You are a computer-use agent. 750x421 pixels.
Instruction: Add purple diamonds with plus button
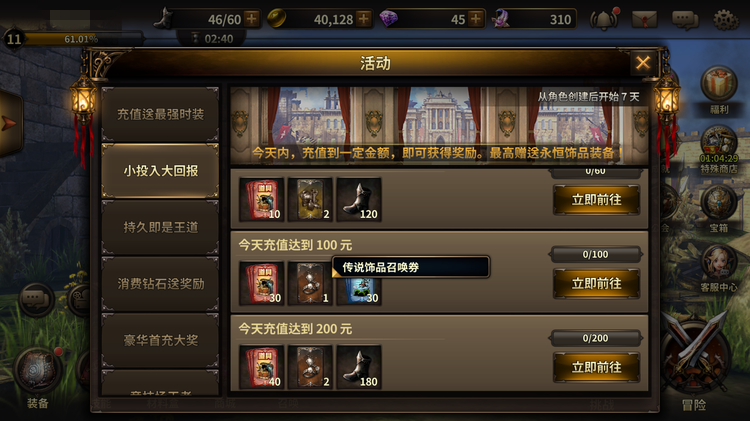tap(476, 19)
